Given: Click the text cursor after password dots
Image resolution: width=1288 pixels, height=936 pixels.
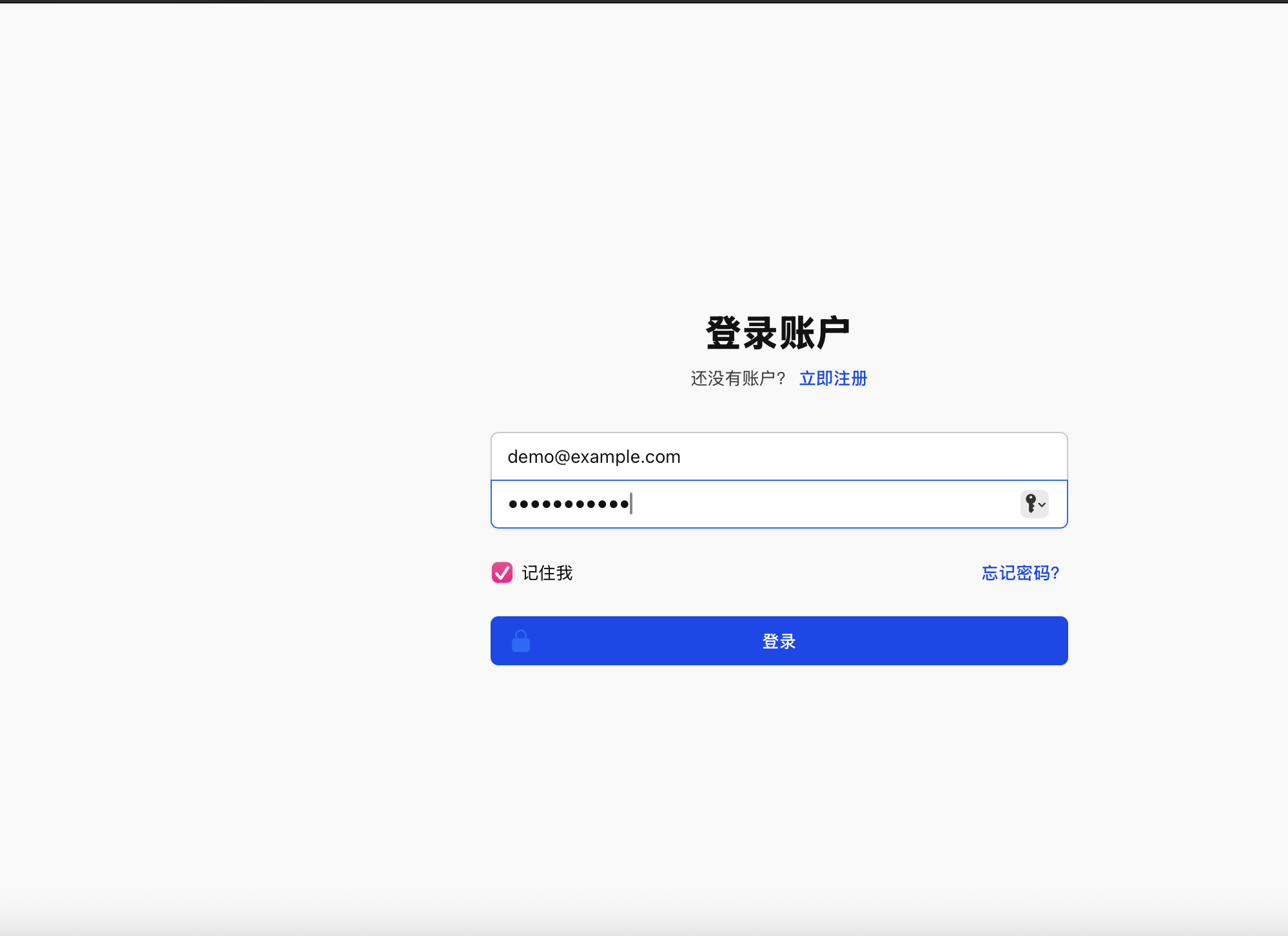Looking at the screenshot, I should pyautogui.click(x=631, y=503).
